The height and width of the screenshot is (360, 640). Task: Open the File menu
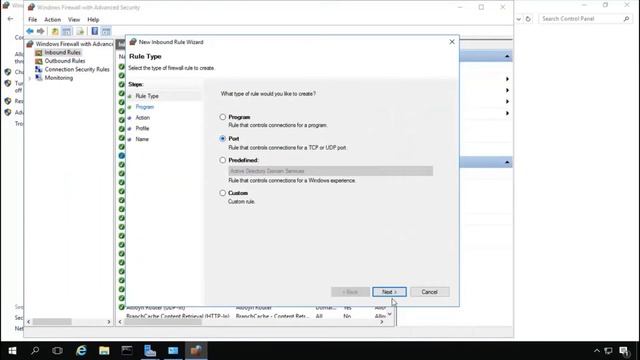33,20
